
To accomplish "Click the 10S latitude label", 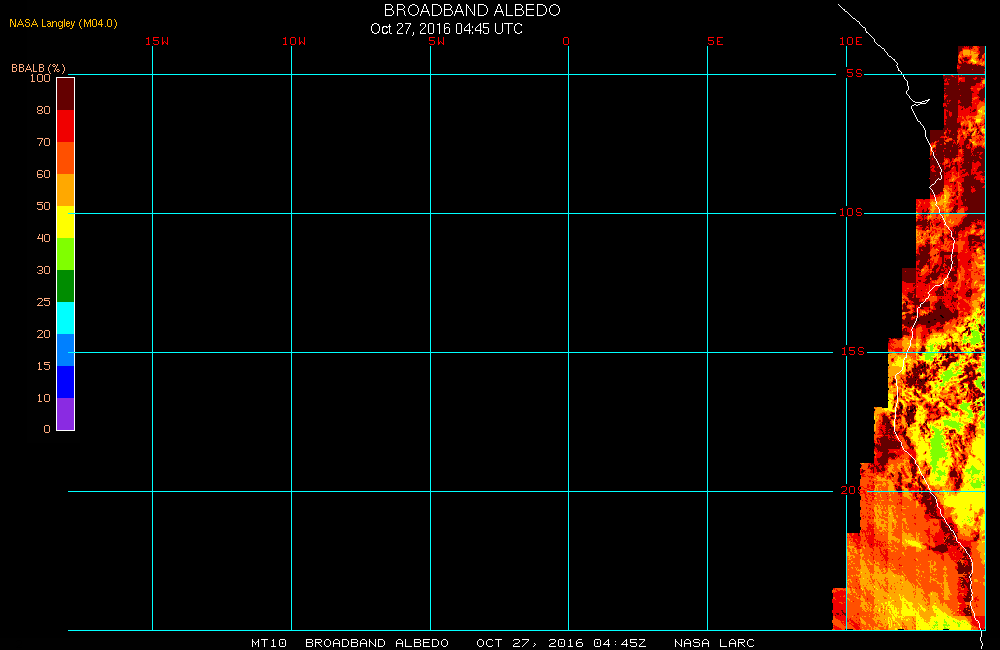I will 850,212.
